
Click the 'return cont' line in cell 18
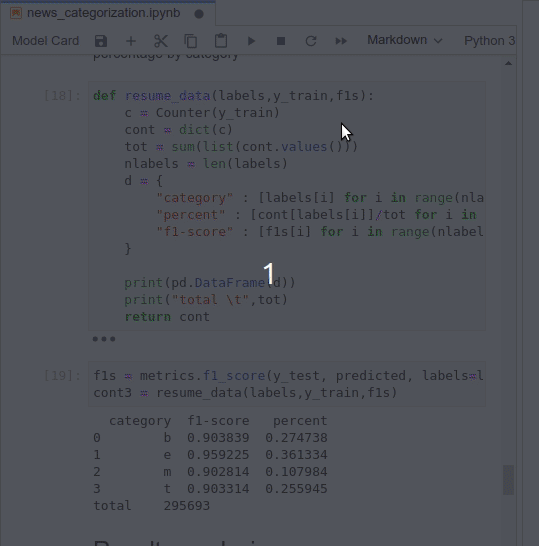(x=167, y=317)
